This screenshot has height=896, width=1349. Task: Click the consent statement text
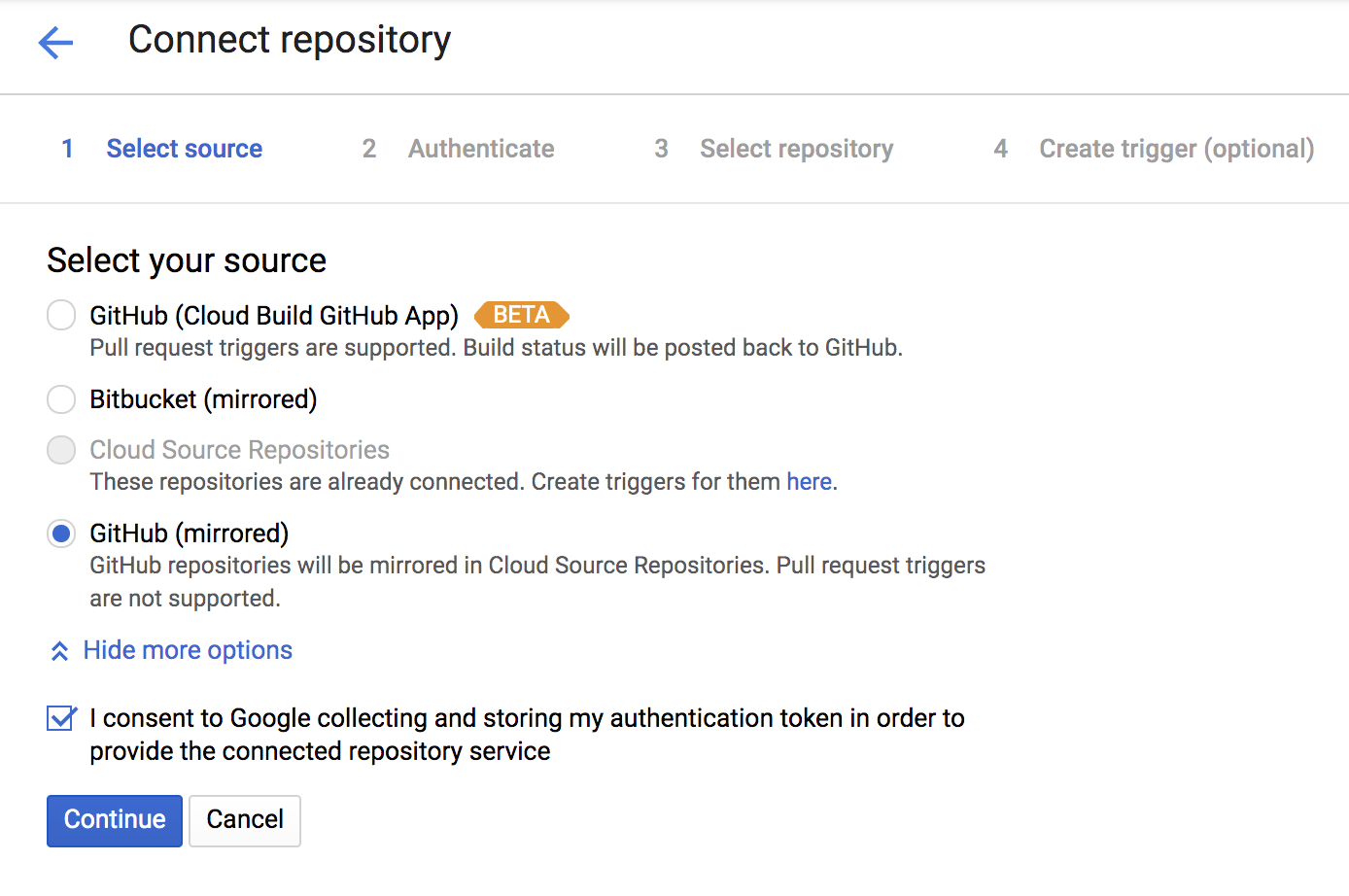[527, 734]
